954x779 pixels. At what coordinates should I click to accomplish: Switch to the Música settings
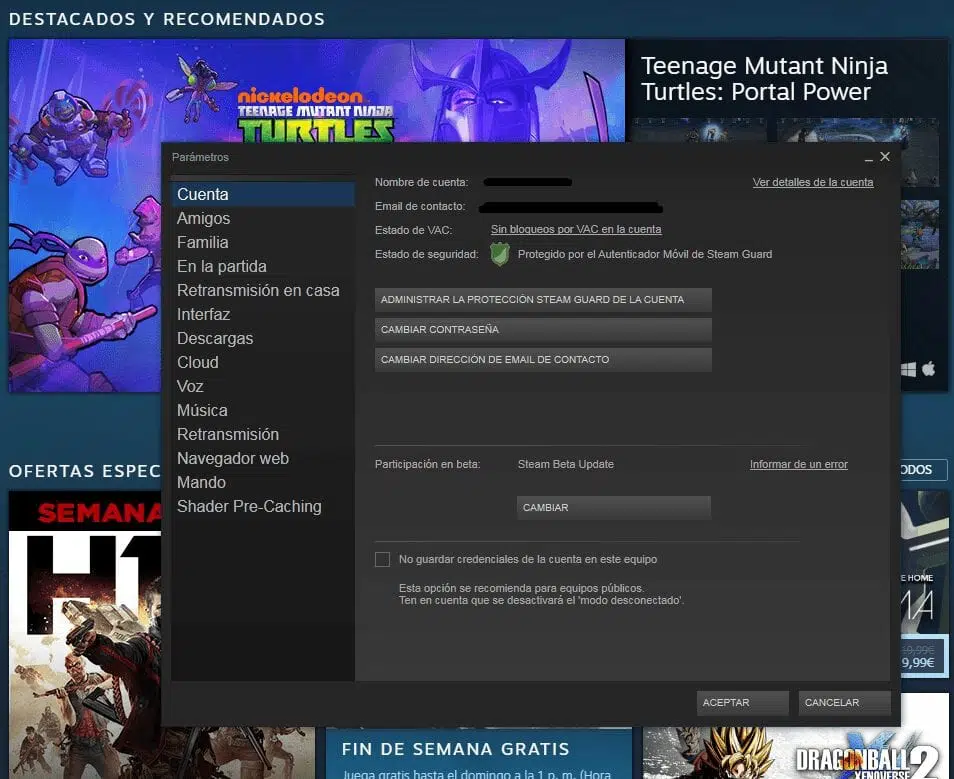click(x=202, y=410)
